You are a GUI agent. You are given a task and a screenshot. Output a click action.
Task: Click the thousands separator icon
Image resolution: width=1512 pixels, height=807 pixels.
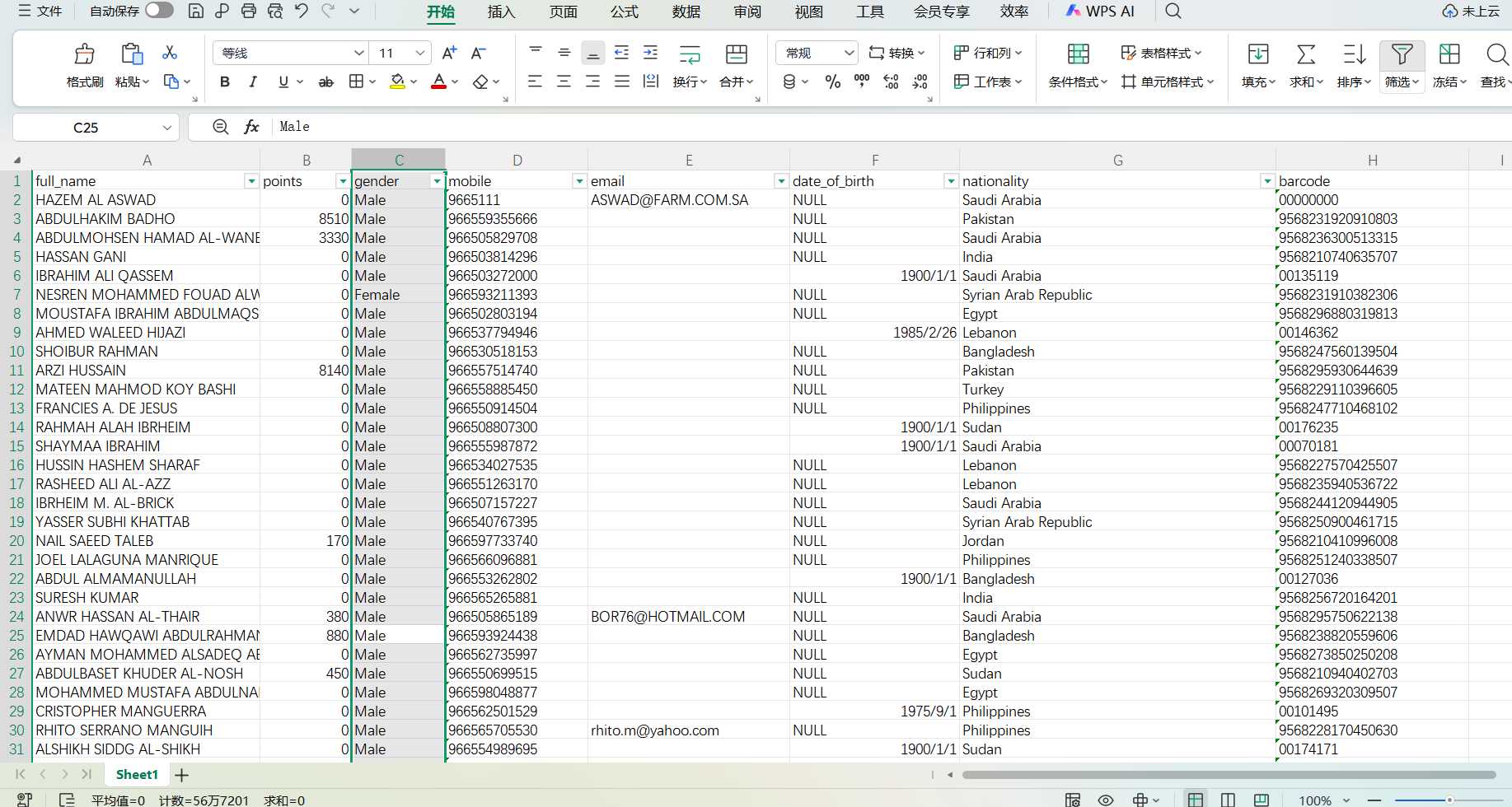point(862,81)
